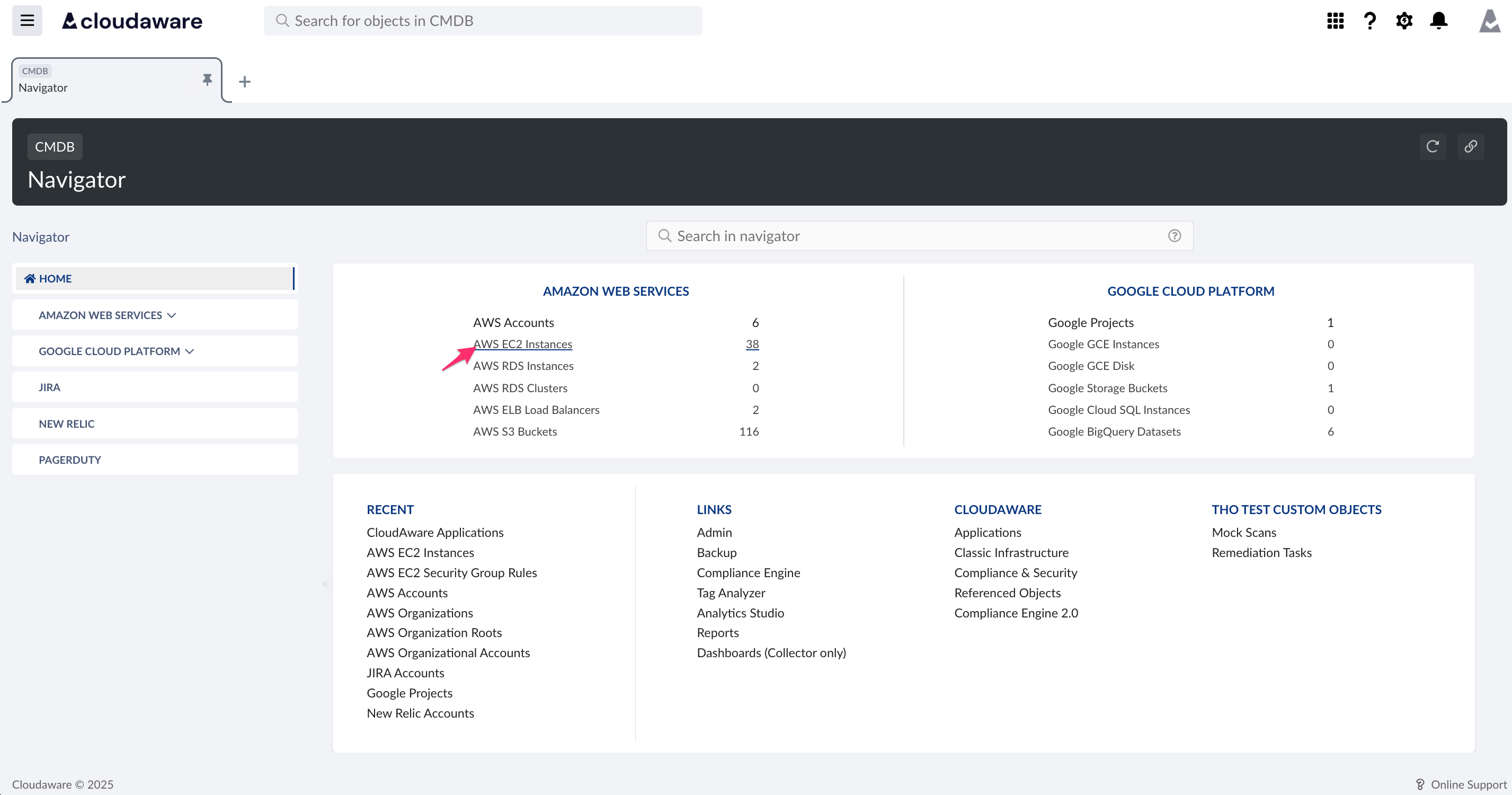Copy the Navigator page link
Image resolution: width=1512 pixels, height=795 pixels.
pos(1470,146)
